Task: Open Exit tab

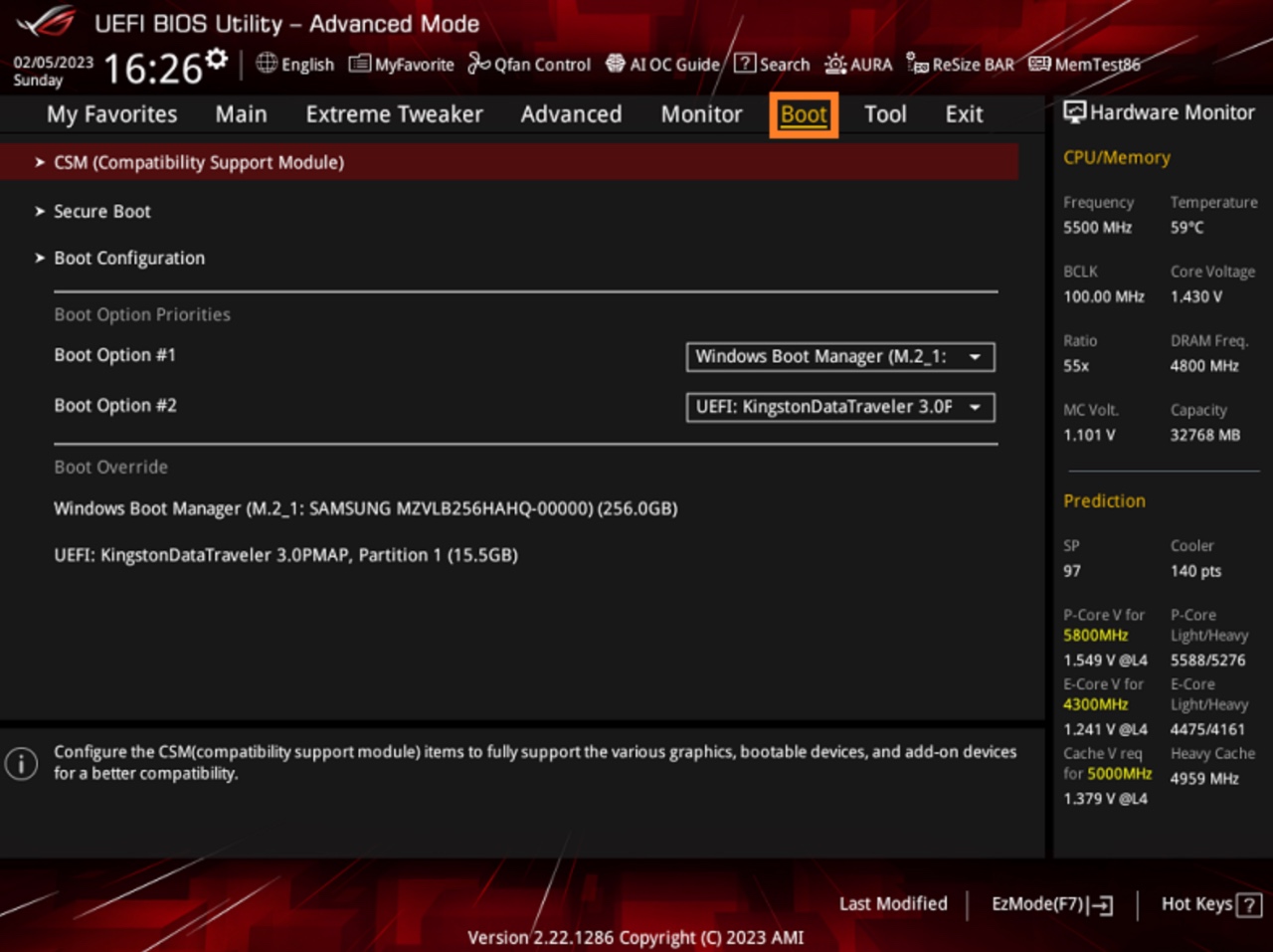Action: [x=964, y=114]
